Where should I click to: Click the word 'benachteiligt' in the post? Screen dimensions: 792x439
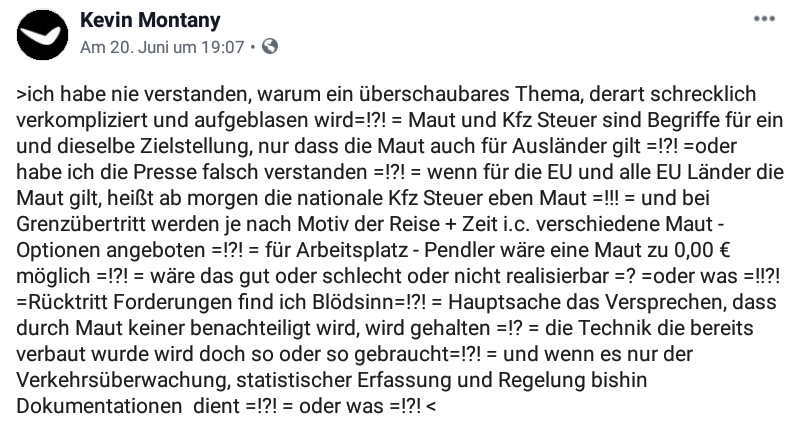click(x=251, y=328)
